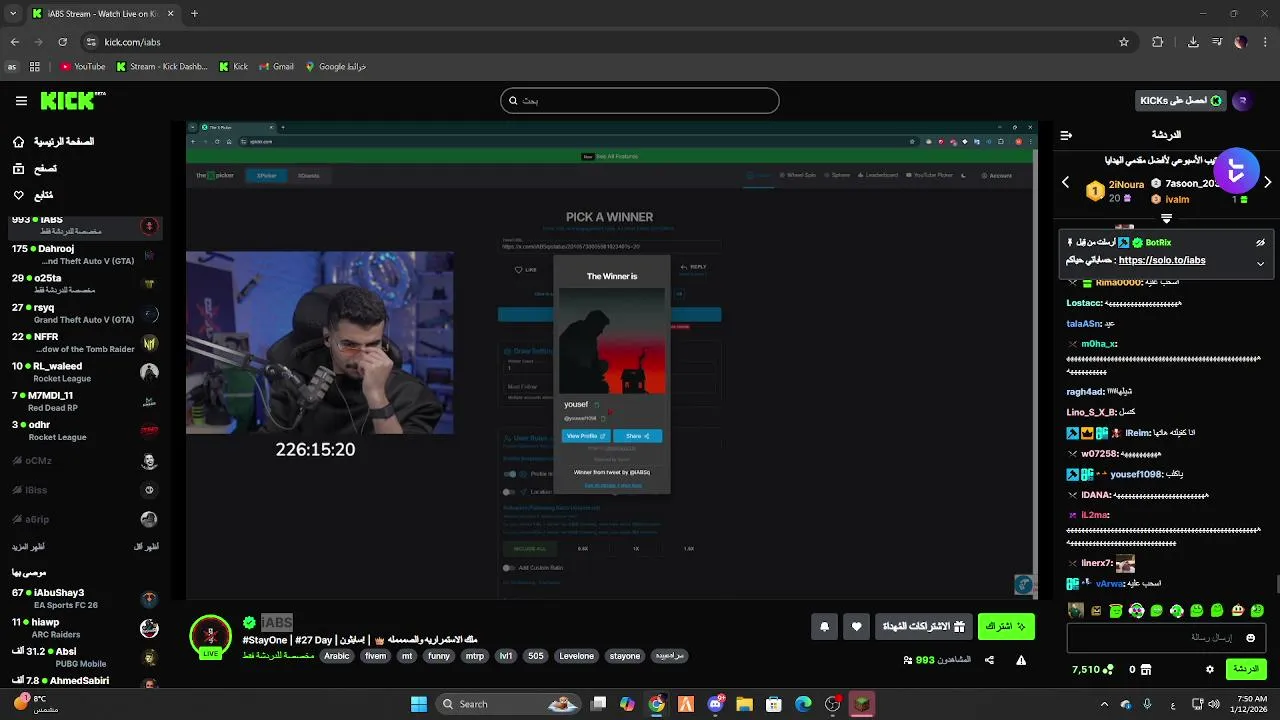Click the Kick search field
The height and width of the screenshot is (720, 1280).
(639, 100)
